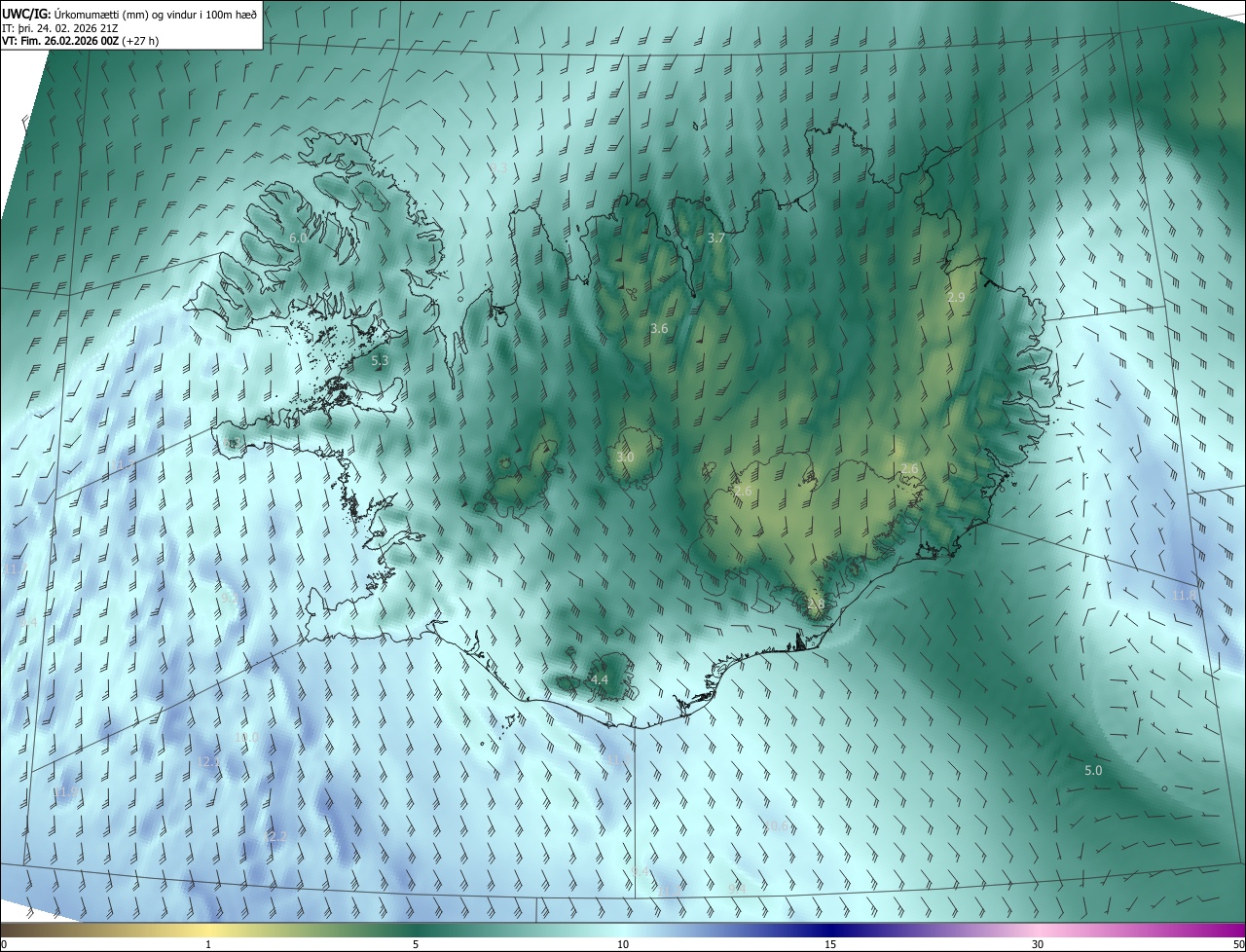Click the 12.1 value in the southwest ocean
The width and height of the screenshot is (1246, 952).
point(207,761)
